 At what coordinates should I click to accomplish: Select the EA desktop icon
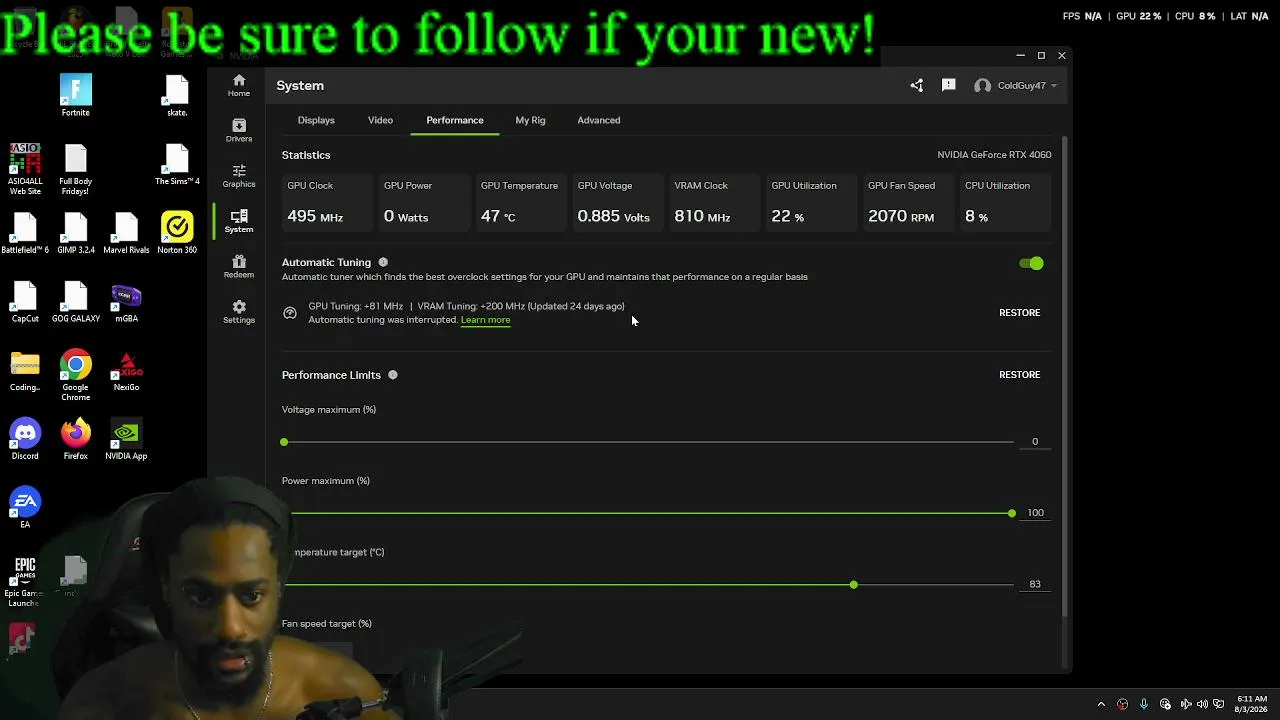click(25, 508)
